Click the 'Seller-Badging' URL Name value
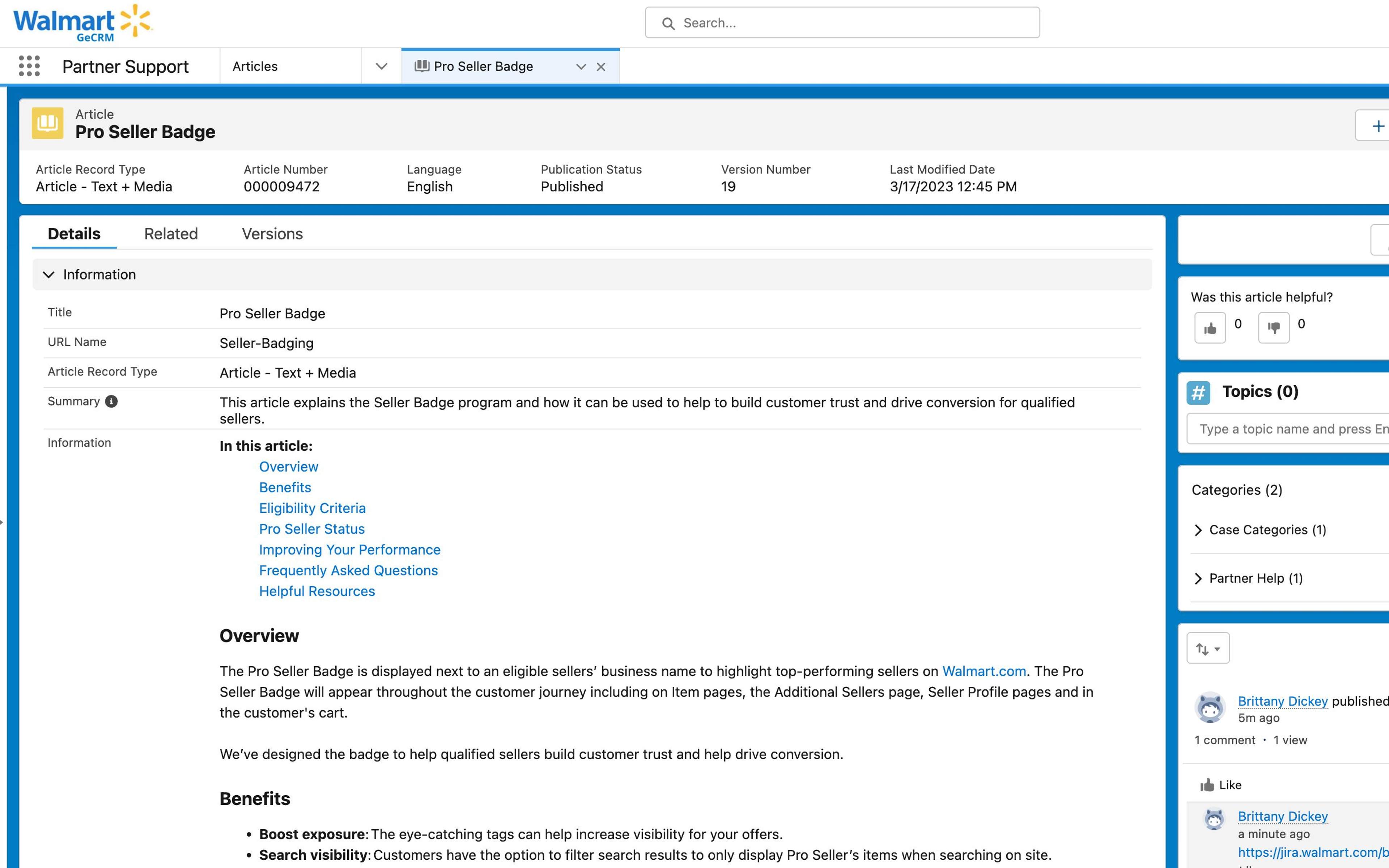Image resolution: width=1389 pixels, height=868 pixels. 266,343
